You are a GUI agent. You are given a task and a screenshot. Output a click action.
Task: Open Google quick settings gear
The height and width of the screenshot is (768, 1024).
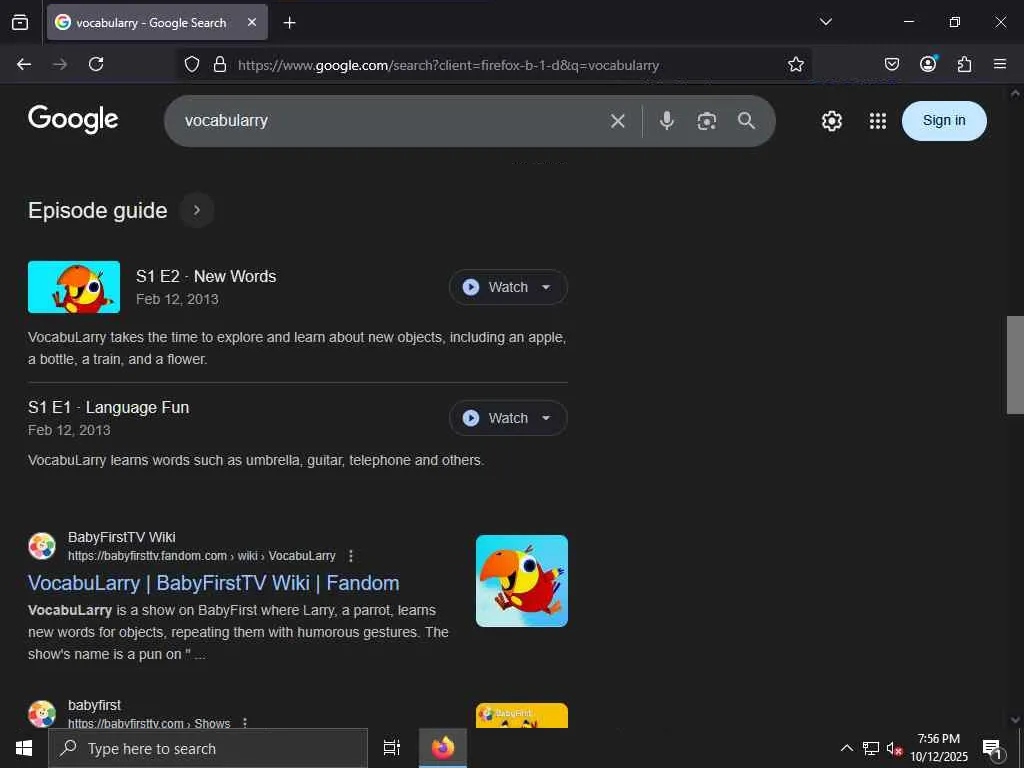pos(831,121)
